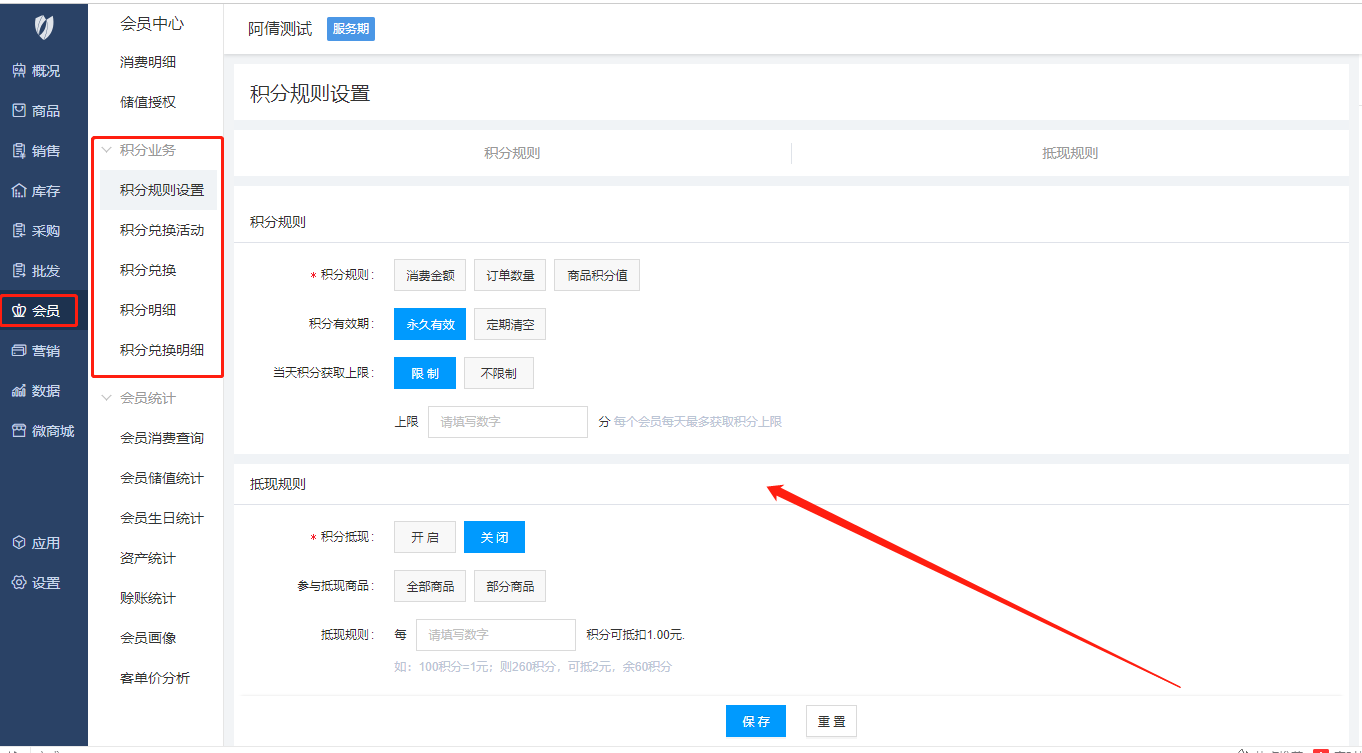This screenshot has width=1362, height=753.
Task: Open 数据 chart icon in sidebar
Action: pyautogui.click(x=19, y=391)
